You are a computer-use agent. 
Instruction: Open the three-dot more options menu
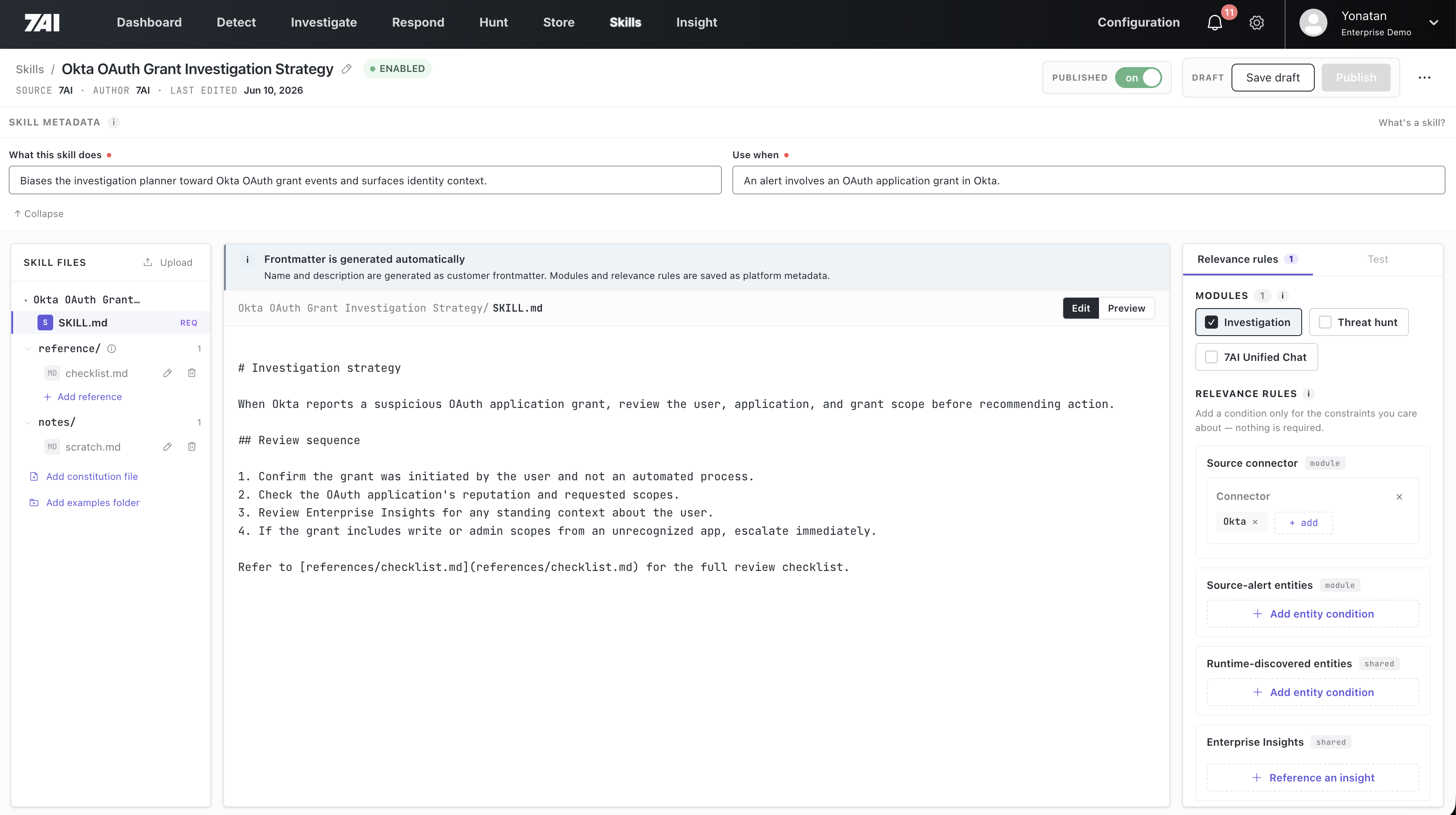[x=1424, y=78]
